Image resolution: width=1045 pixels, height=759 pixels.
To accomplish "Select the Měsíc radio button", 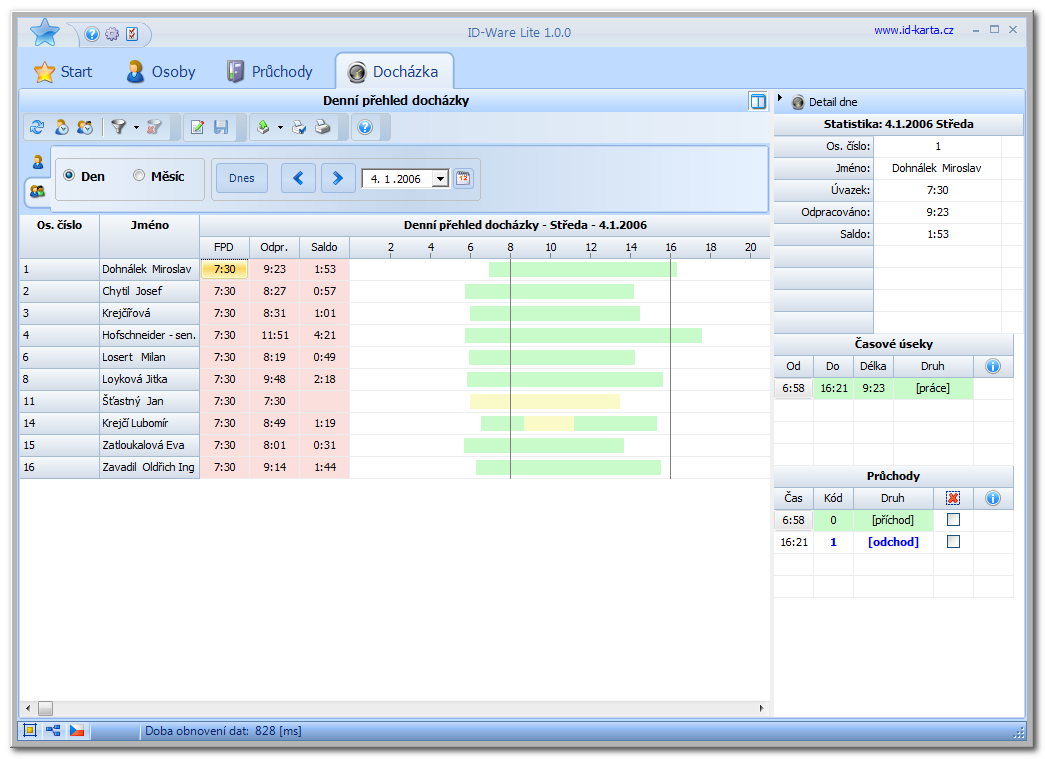I will pyautogui.click(x=139, y=176).
